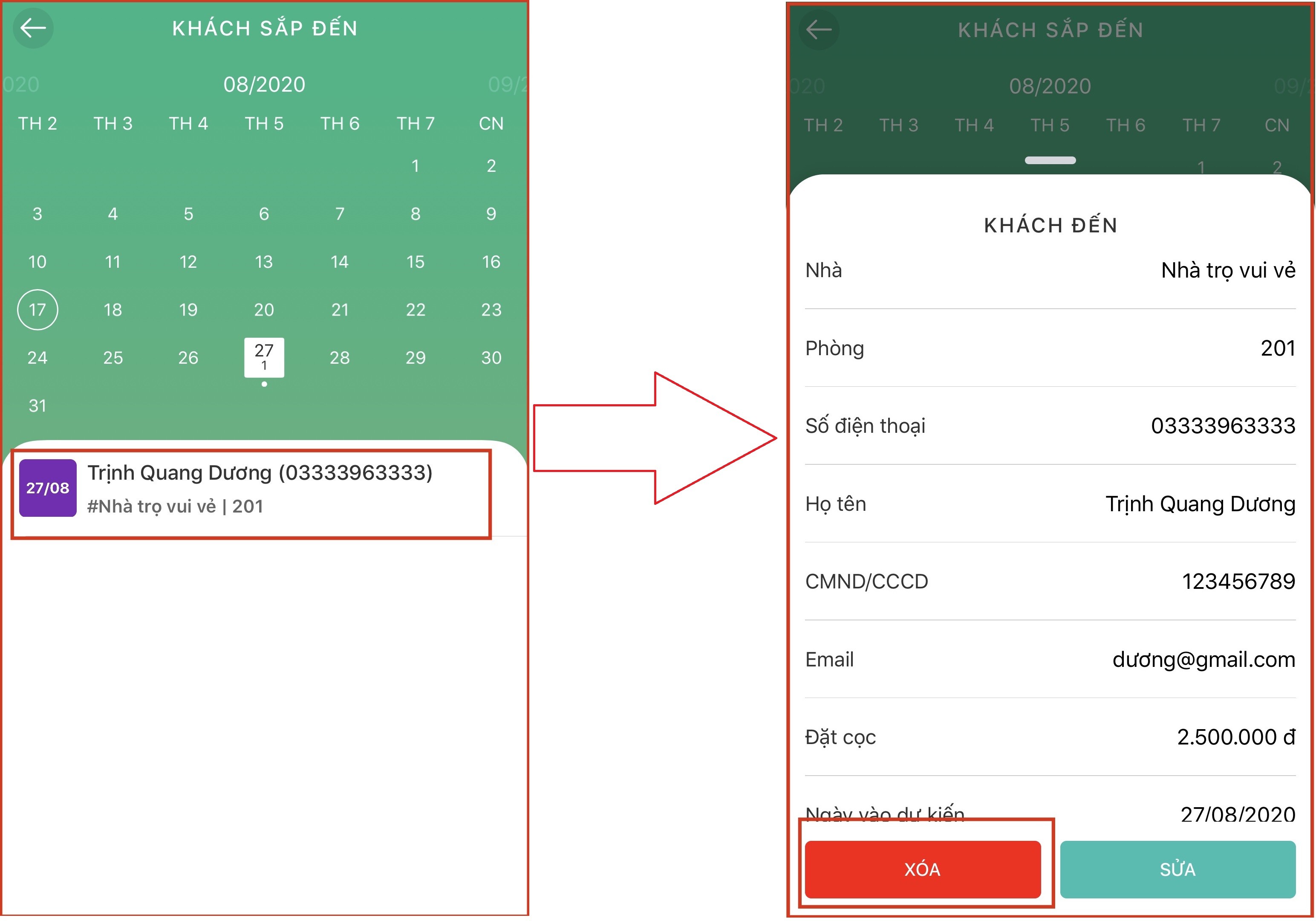
Task: Select highlighted day 27 in calendar
Action: [264, 357]
